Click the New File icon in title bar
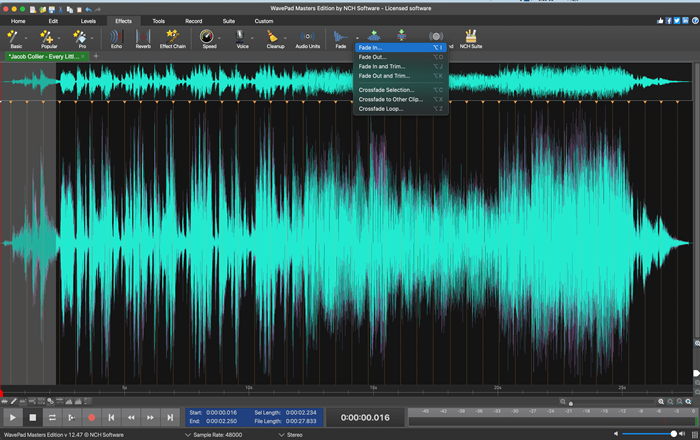The width and height of the screenshot is (700, 440). pos(33,9)
